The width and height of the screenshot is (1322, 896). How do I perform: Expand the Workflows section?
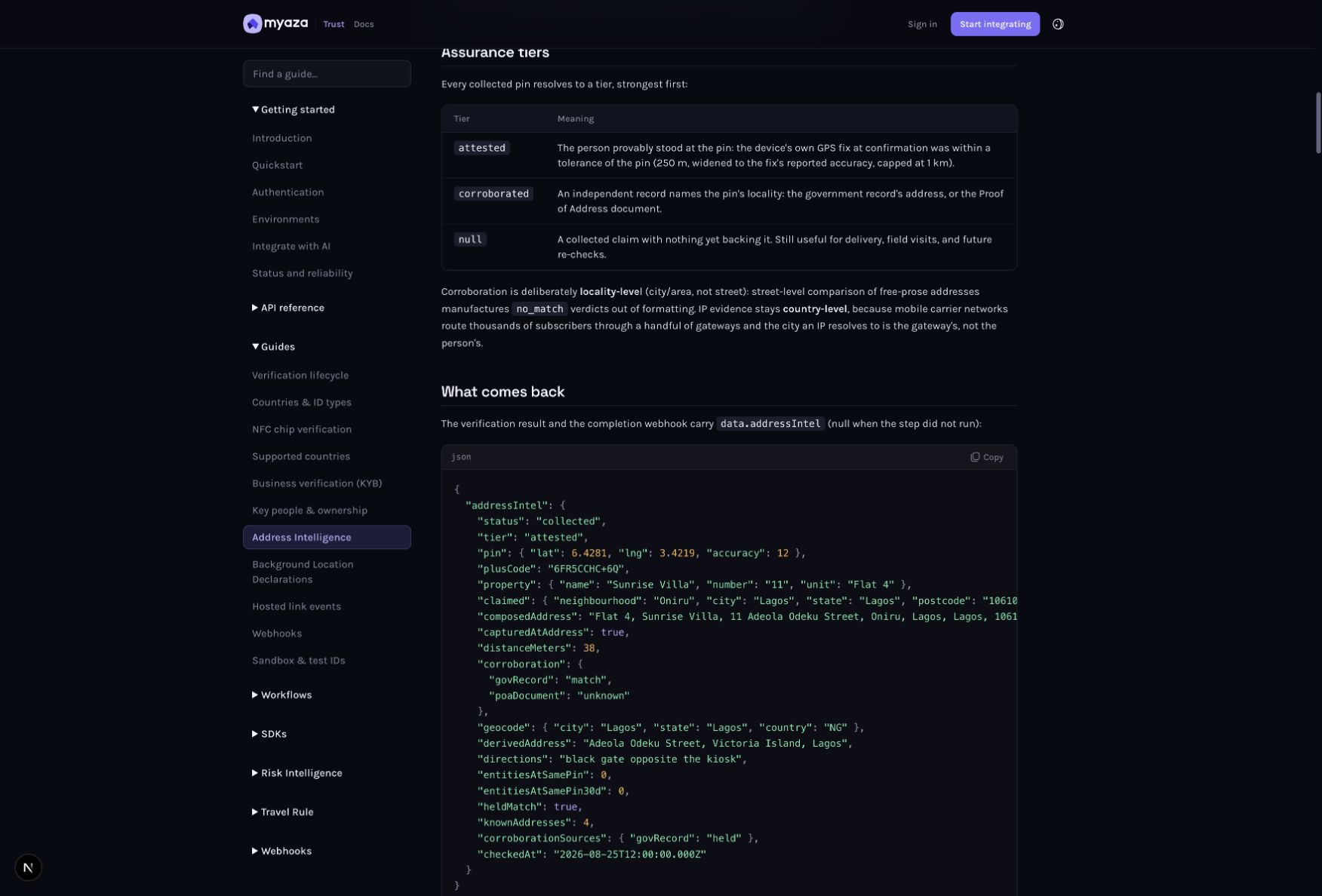click(281, 695)
